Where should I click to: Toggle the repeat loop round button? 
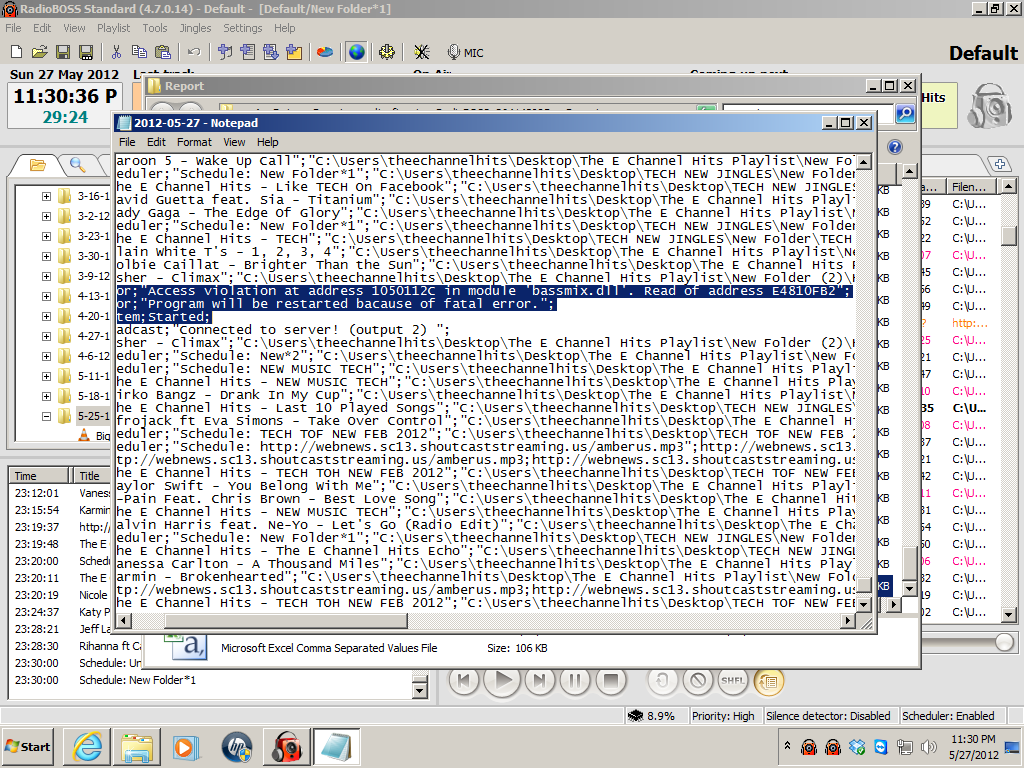tap(662, 681)
